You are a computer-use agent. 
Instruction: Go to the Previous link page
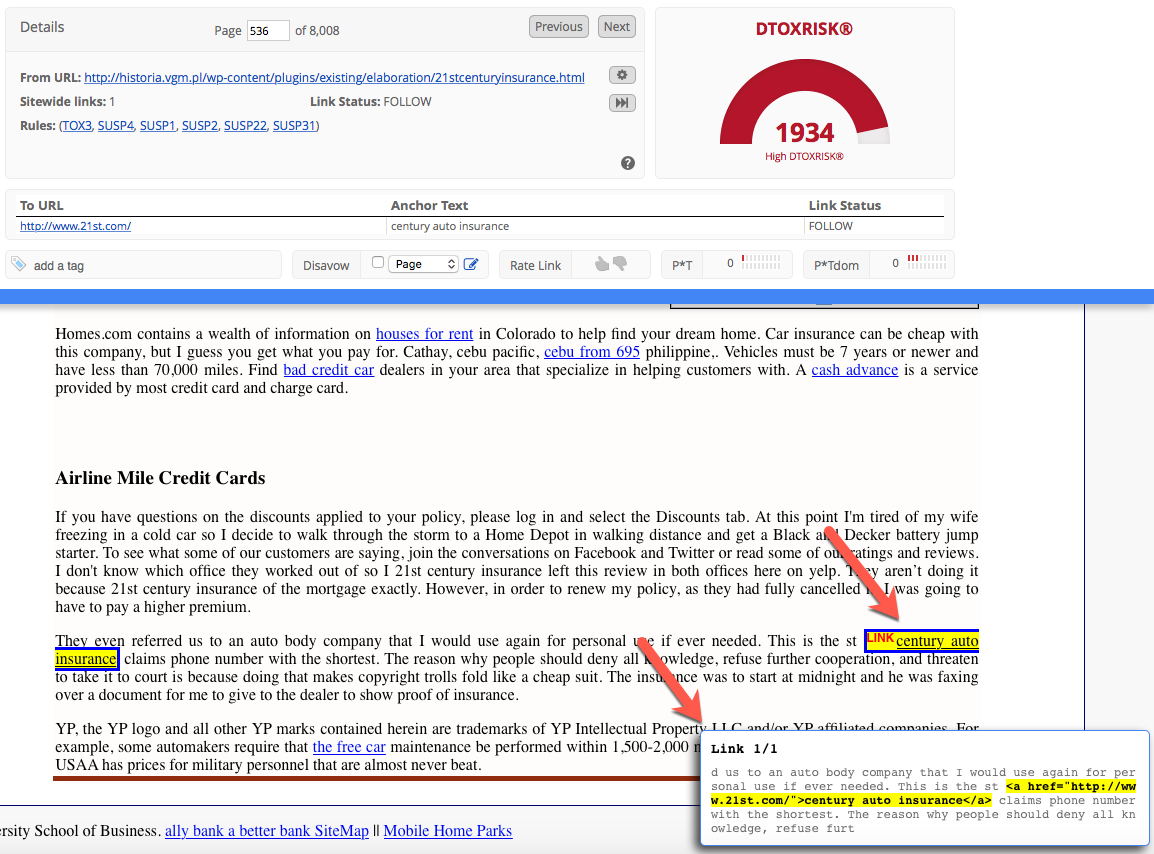[559, 27]
